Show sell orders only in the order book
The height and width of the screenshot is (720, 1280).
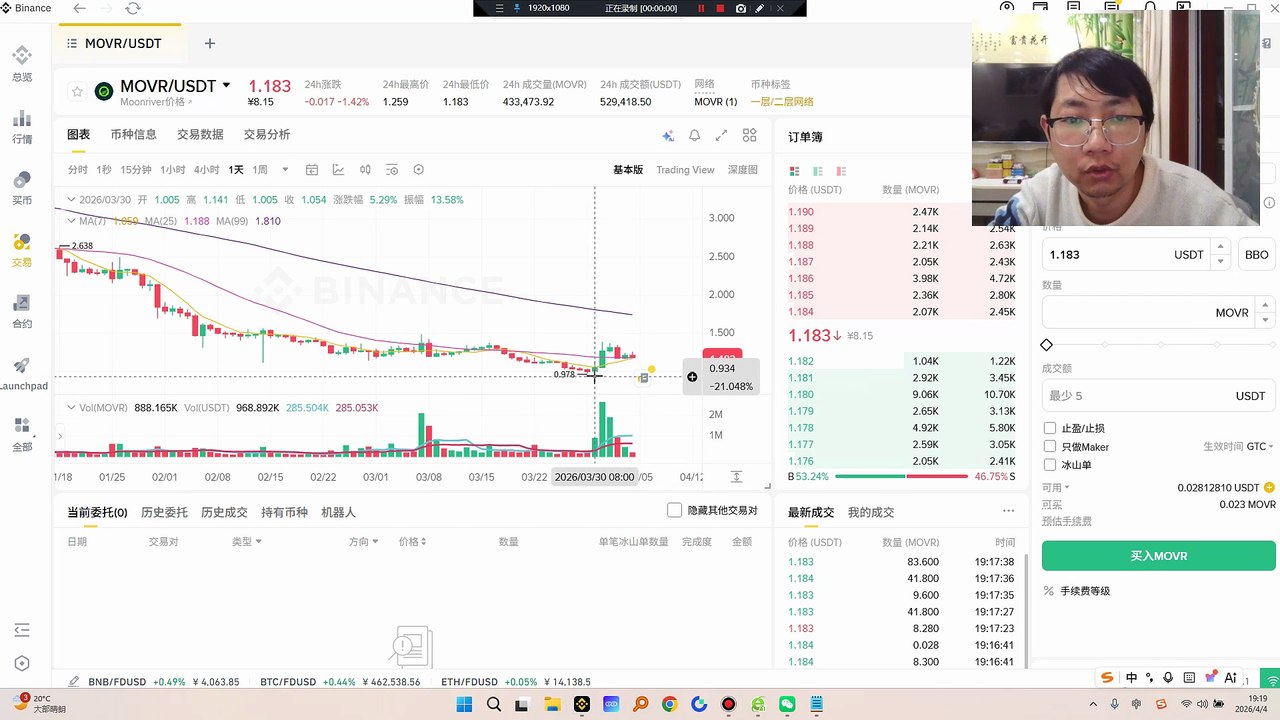tap(841, 171)
